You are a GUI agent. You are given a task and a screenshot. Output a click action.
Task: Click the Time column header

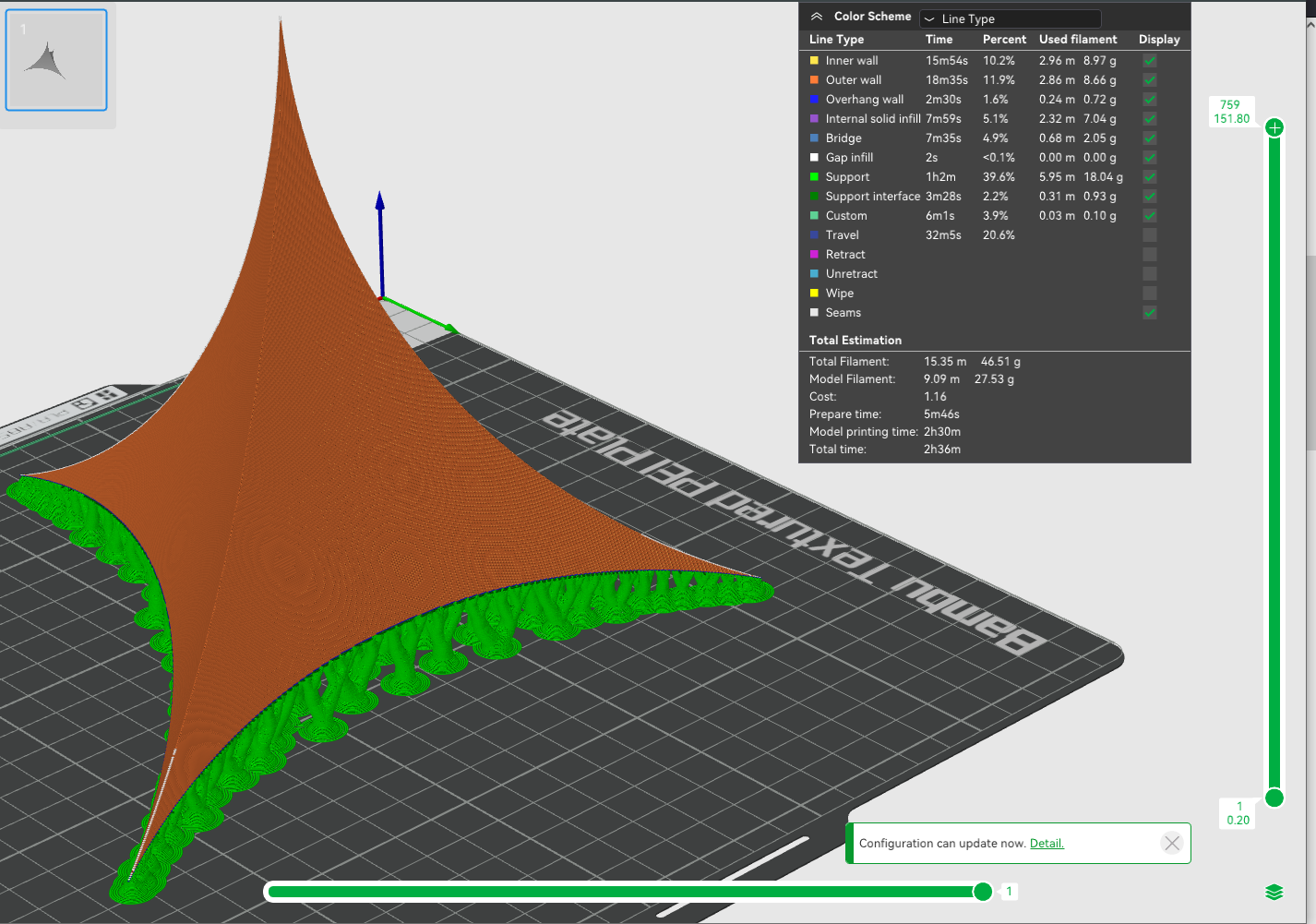pyautogui.click(x=939, y=40)
